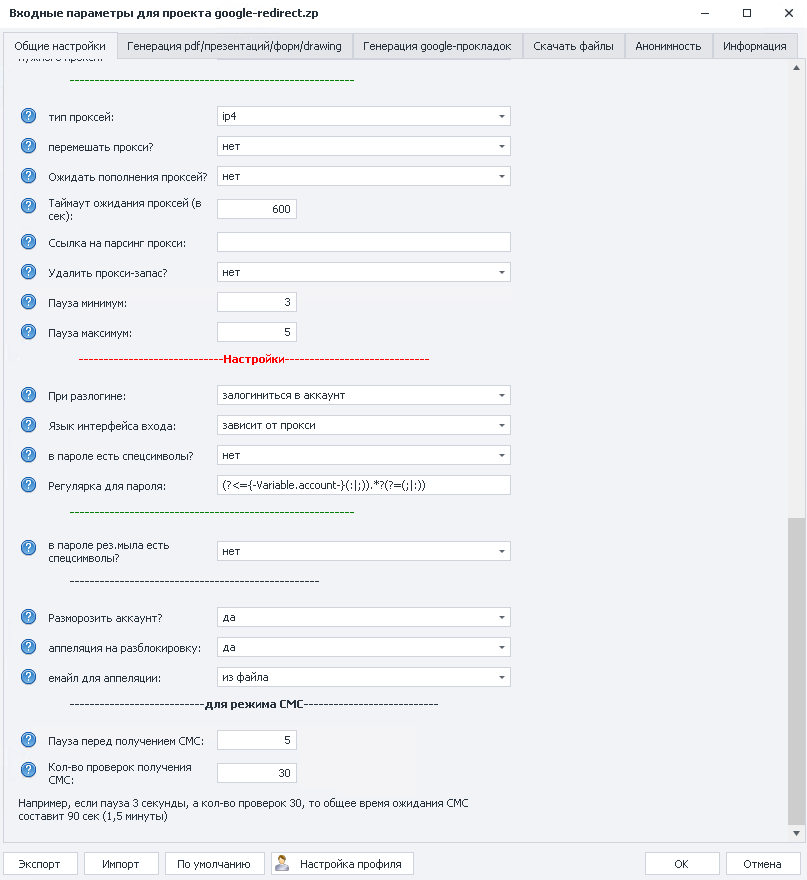Click help icon for 'емайл для аппеляции'
This screenshot has height=880, width=807.
[28, 677]
